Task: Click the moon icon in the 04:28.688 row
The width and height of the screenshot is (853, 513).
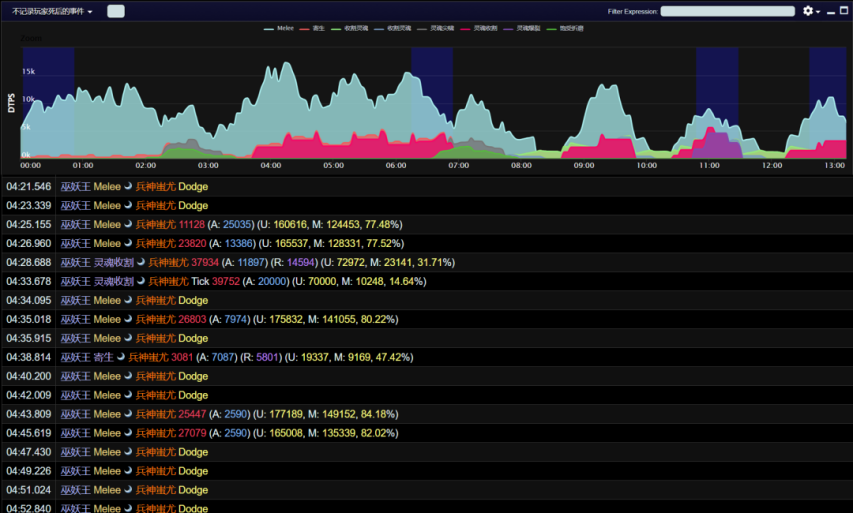Action: [x=142, y=263]
